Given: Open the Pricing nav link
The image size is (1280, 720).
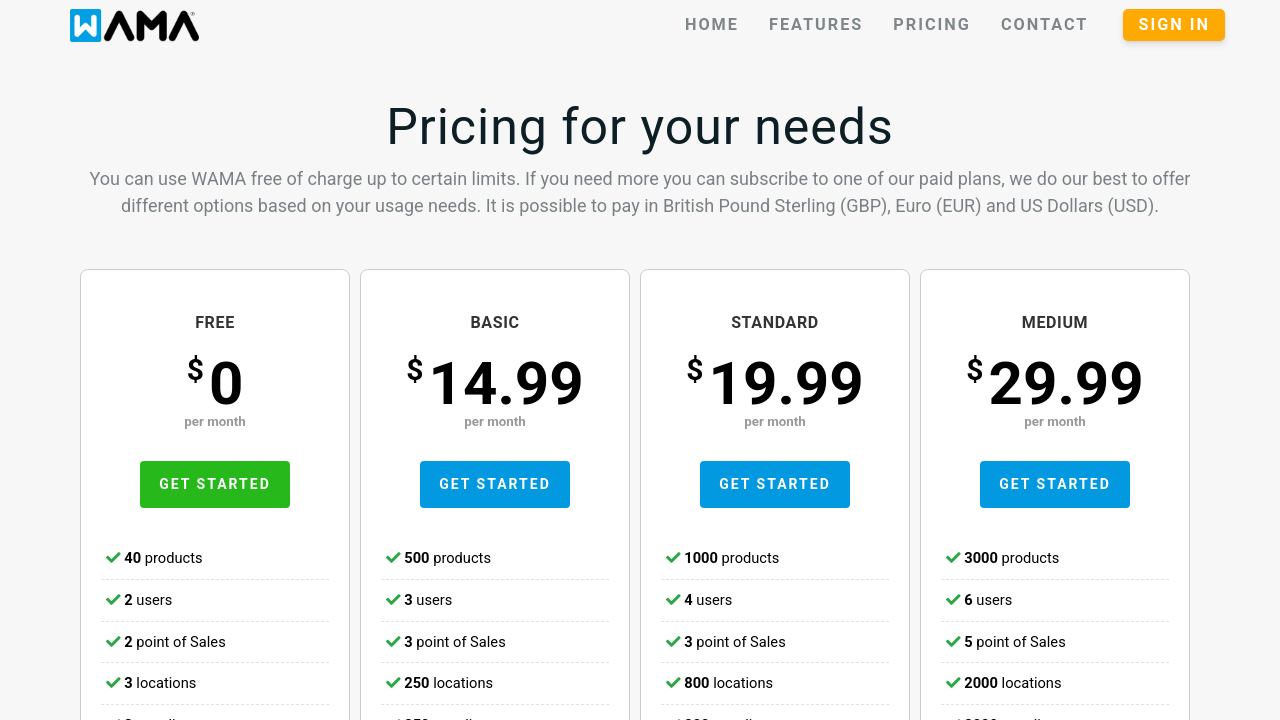Looking at the screenshot, I should point(931,25).
